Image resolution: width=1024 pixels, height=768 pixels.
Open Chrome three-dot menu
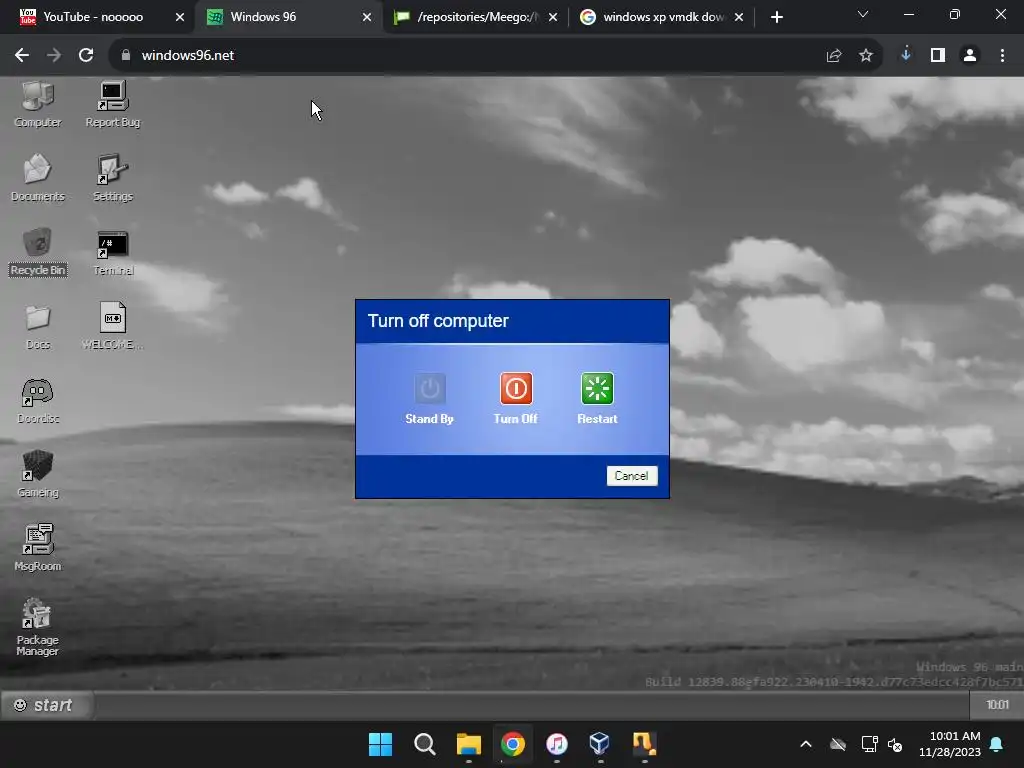pos(1002,56)
